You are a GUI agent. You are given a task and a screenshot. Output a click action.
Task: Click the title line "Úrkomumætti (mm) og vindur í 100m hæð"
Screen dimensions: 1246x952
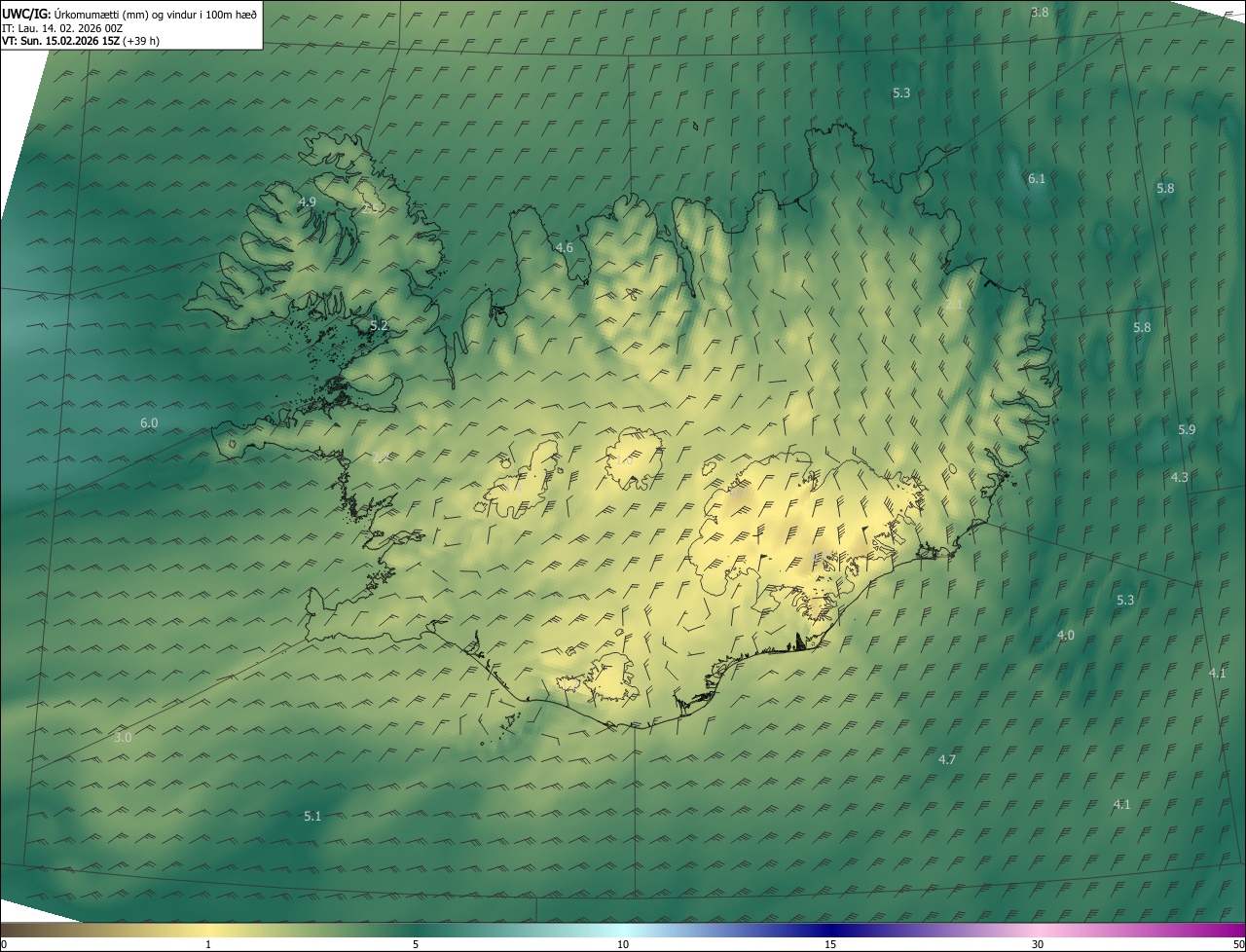[x=155, y=13]
